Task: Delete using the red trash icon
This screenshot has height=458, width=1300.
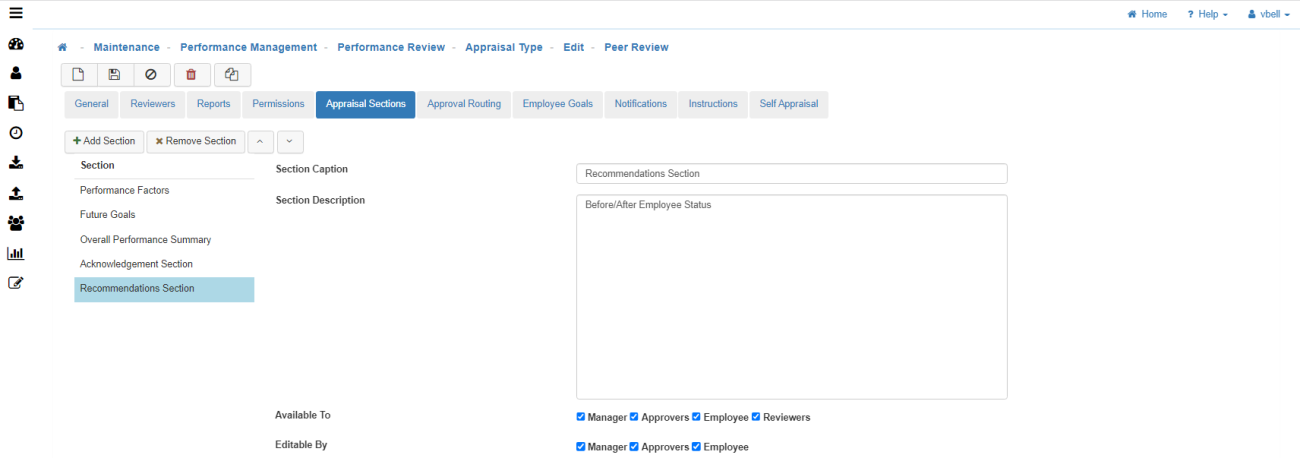Action: pos(191,75)
